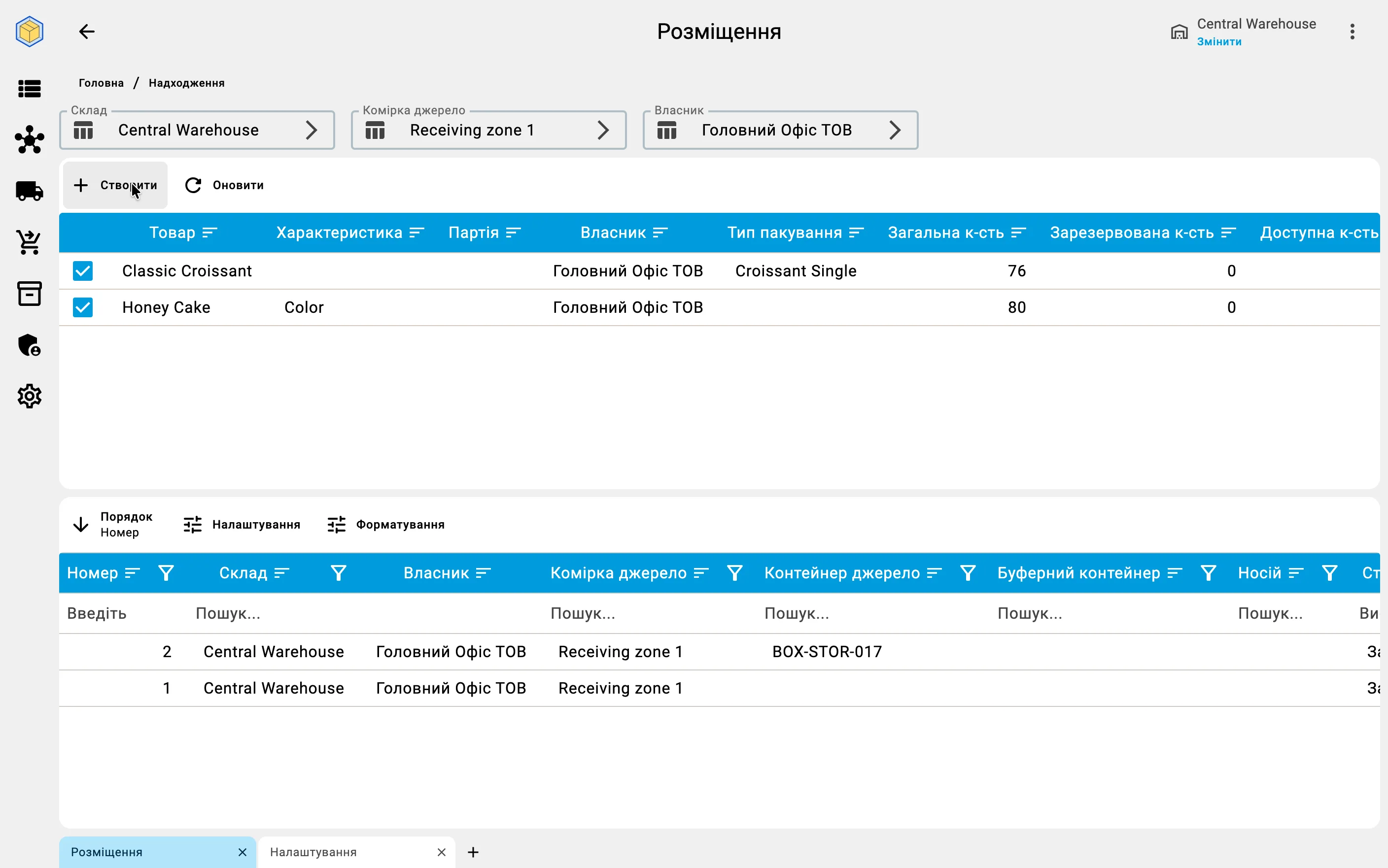
Task: Expand the Власник Головний Офіс ТОВ selector
Action: coord(780,131)
